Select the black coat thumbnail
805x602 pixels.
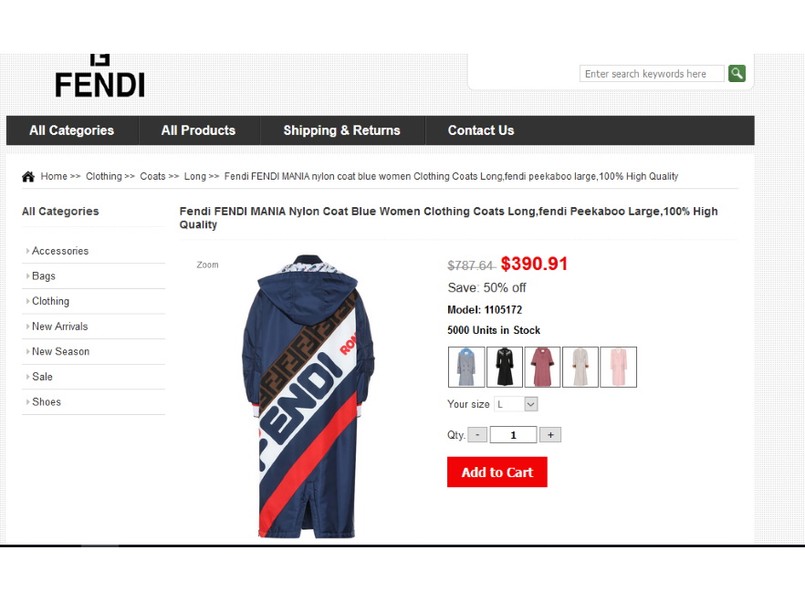coord(504,367)
